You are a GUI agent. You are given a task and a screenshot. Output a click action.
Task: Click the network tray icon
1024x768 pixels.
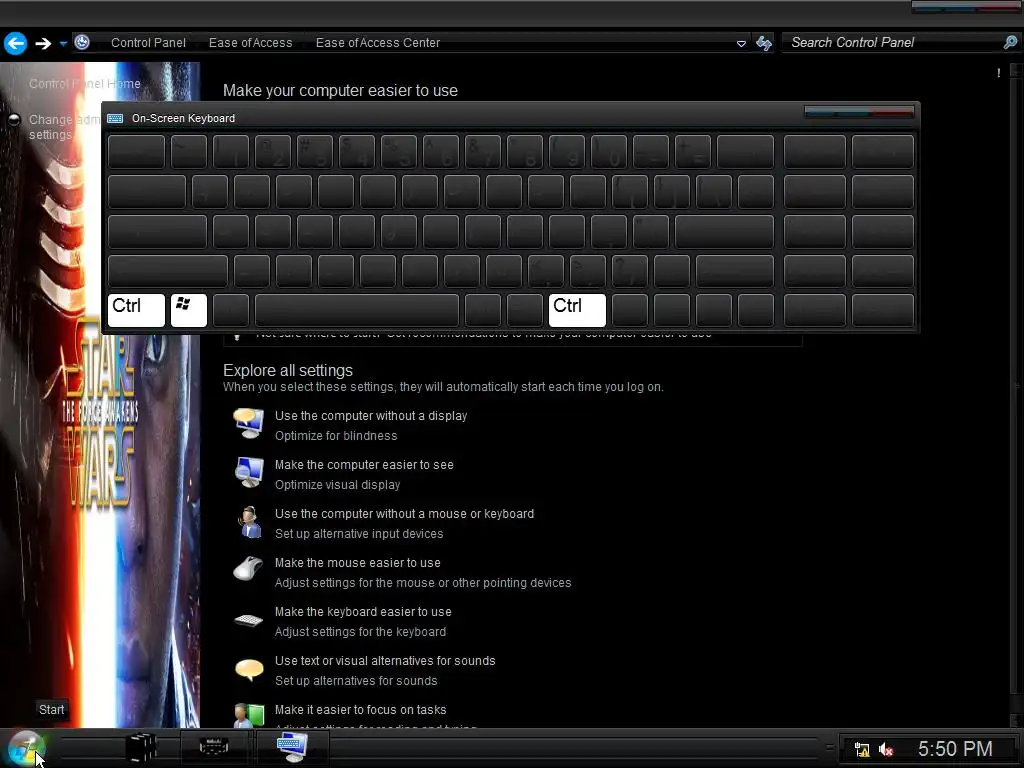(x=862, y=750)
